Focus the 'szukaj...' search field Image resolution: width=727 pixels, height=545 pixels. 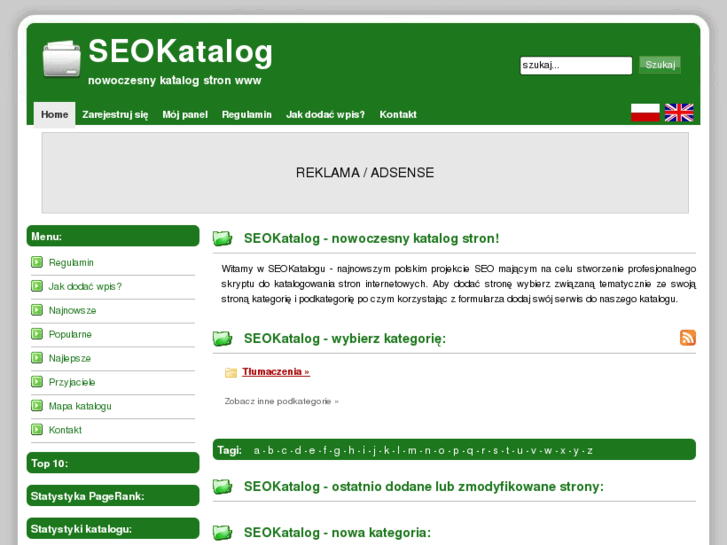(x=576, y=65)
